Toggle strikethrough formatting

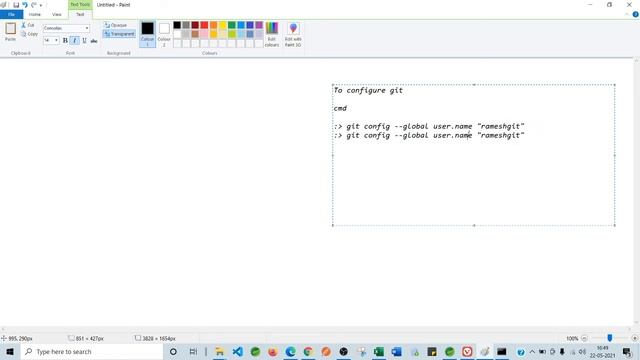94,40
